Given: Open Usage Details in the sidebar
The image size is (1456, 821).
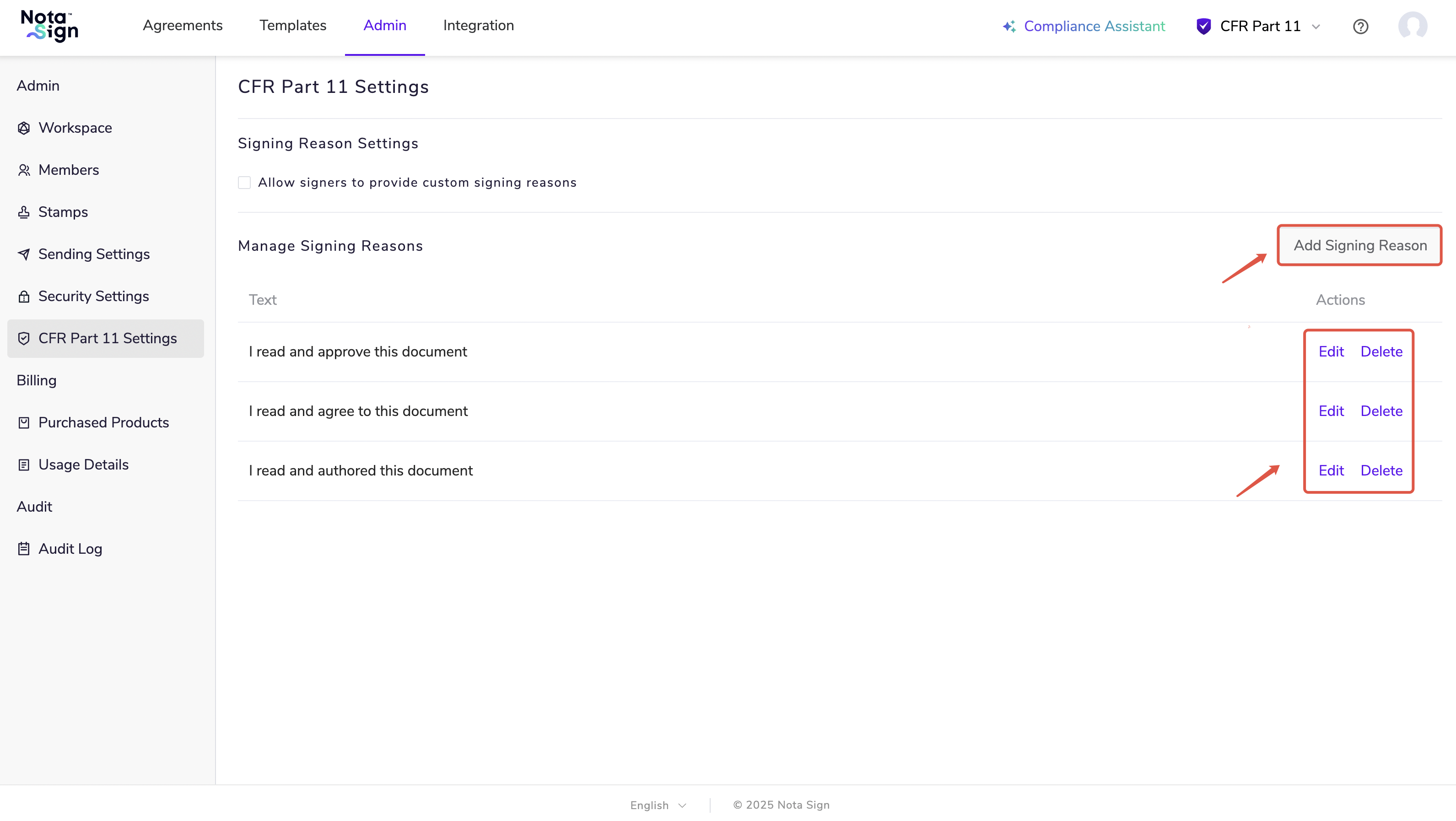Looking at the screenshot, I should [x=83, y=465].
